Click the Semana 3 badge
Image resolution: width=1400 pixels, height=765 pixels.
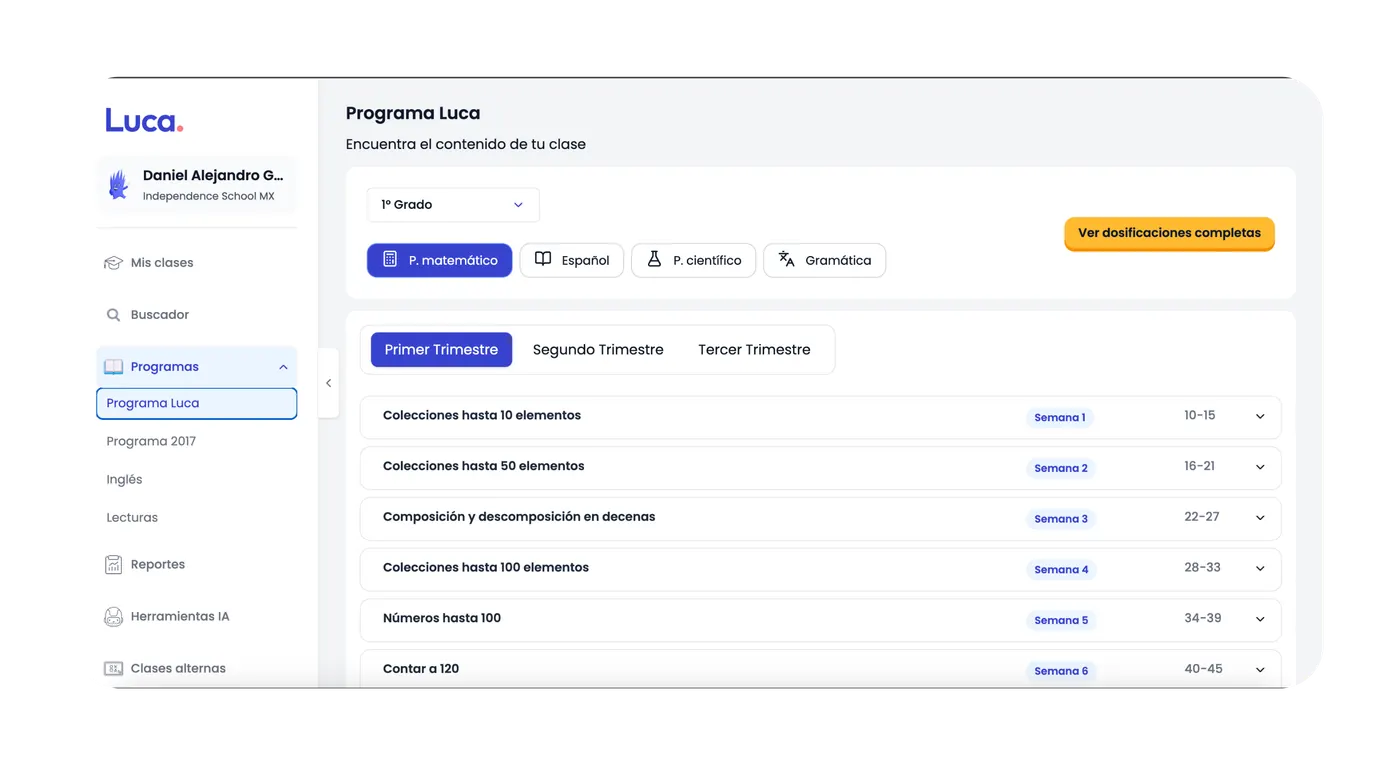1061,519
